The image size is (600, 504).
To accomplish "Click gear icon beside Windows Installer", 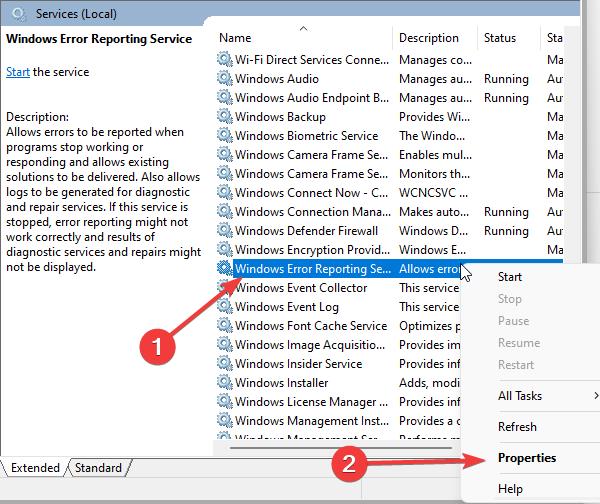I will point(225,383).
